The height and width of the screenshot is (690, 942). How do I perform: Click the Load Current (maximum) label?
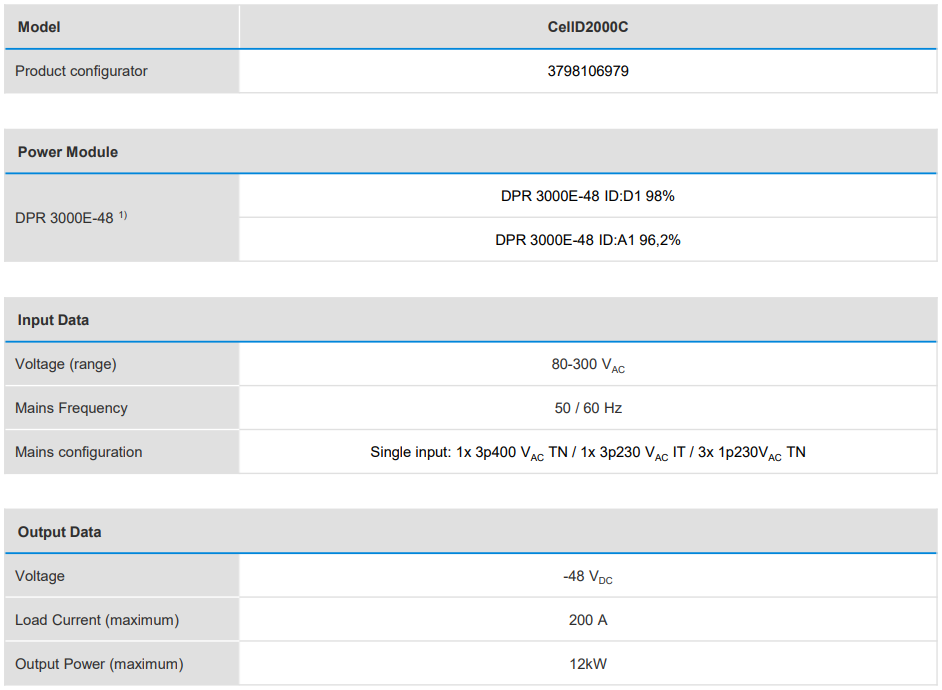[x=97, y=620]
